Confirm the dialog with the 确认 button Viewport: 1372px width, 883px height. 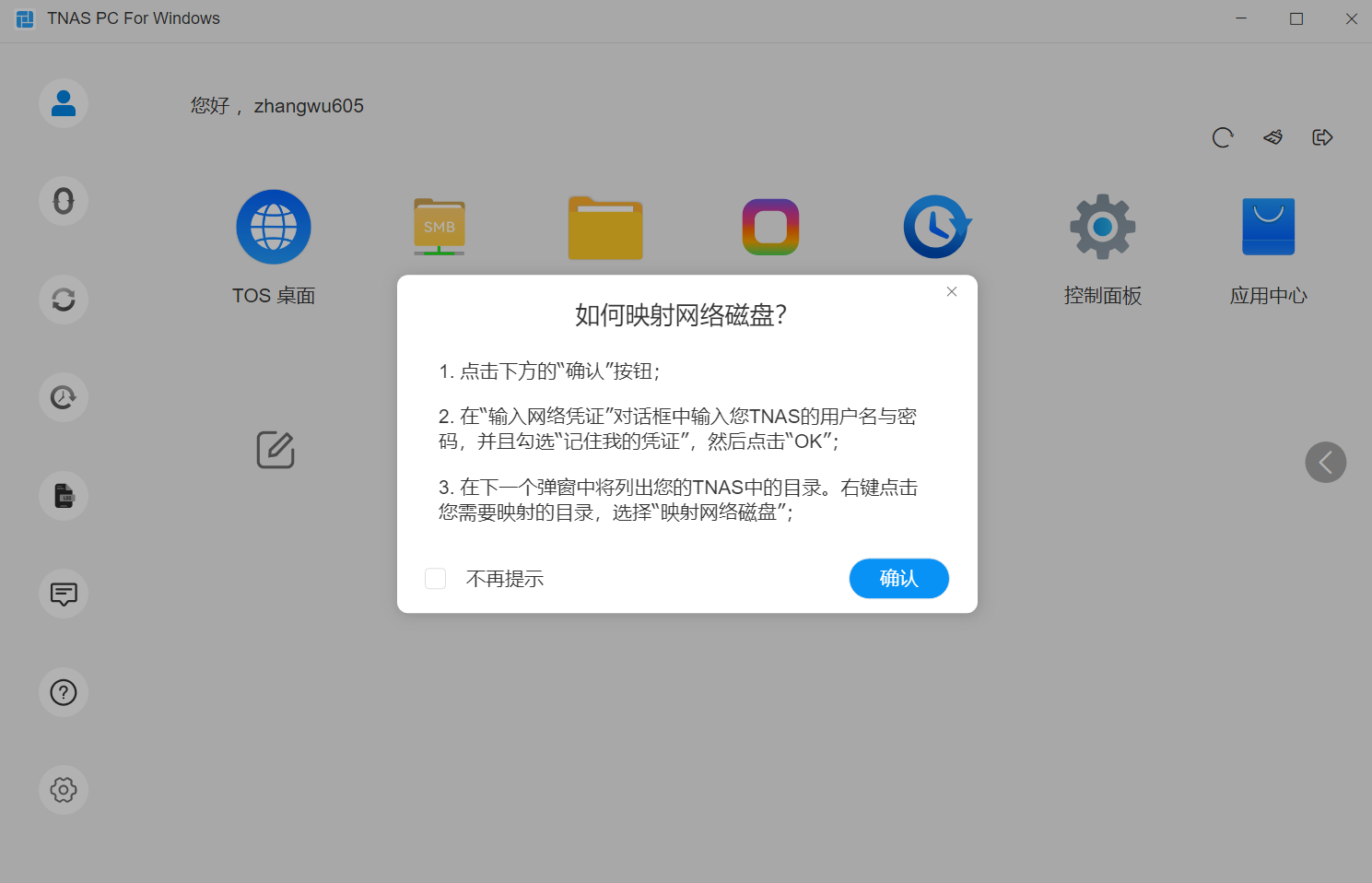tap(899, 579)
